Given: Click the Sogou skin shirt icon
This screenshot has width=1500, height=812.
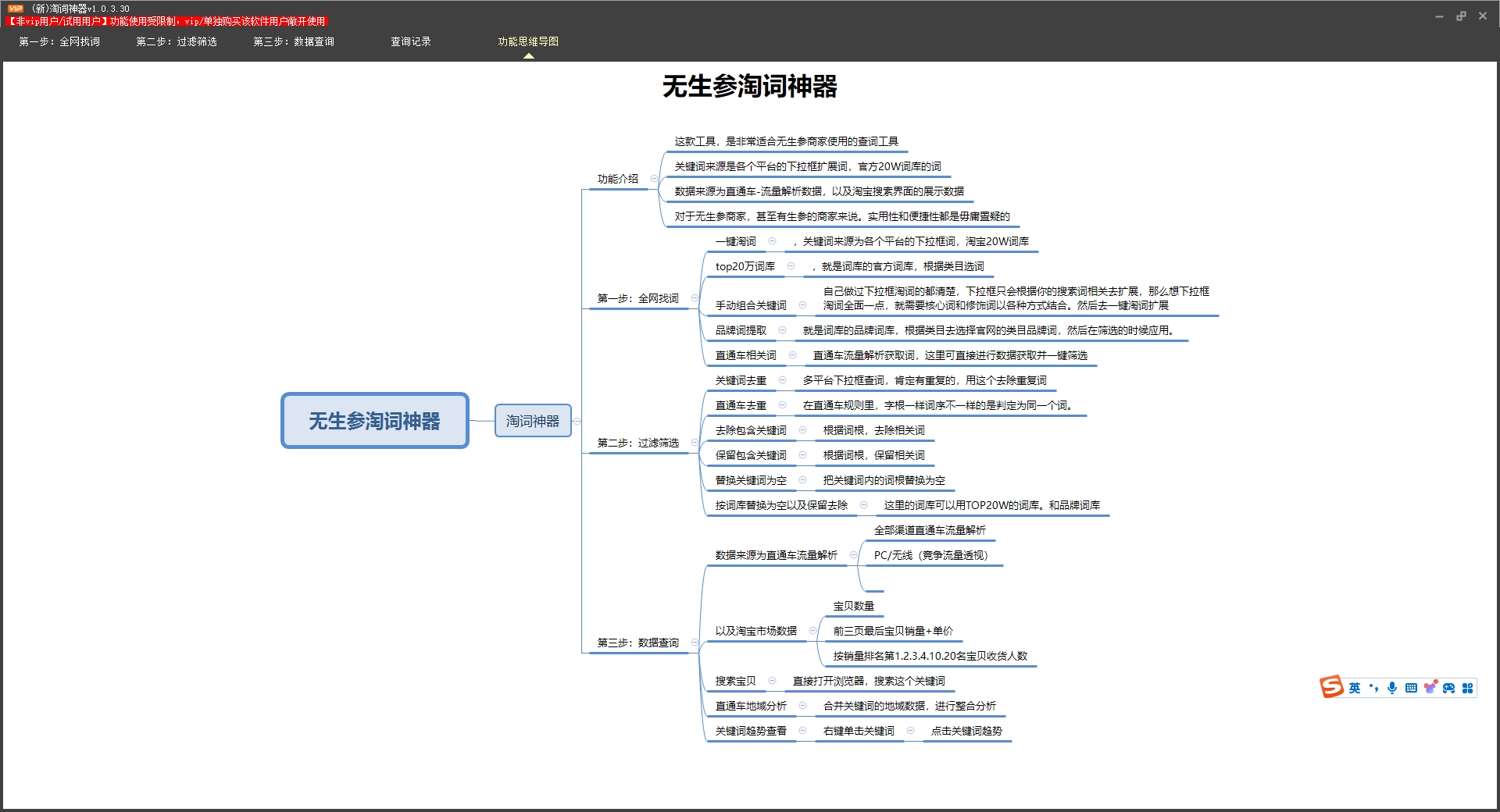Looking at the screenshot, I should click(1430, 688).
